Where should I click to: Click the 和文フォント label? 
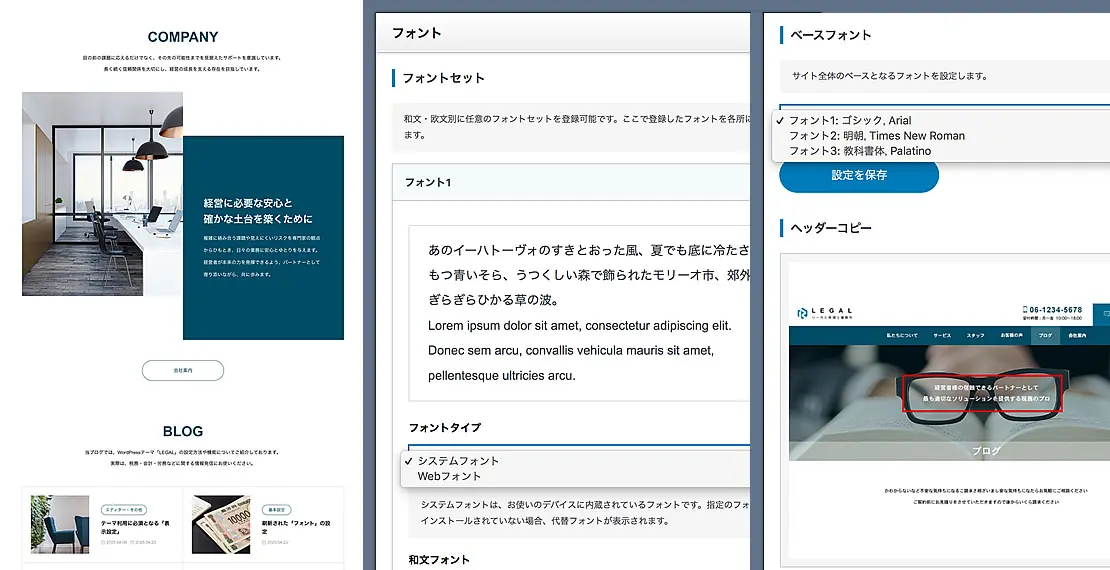(439, 559)
